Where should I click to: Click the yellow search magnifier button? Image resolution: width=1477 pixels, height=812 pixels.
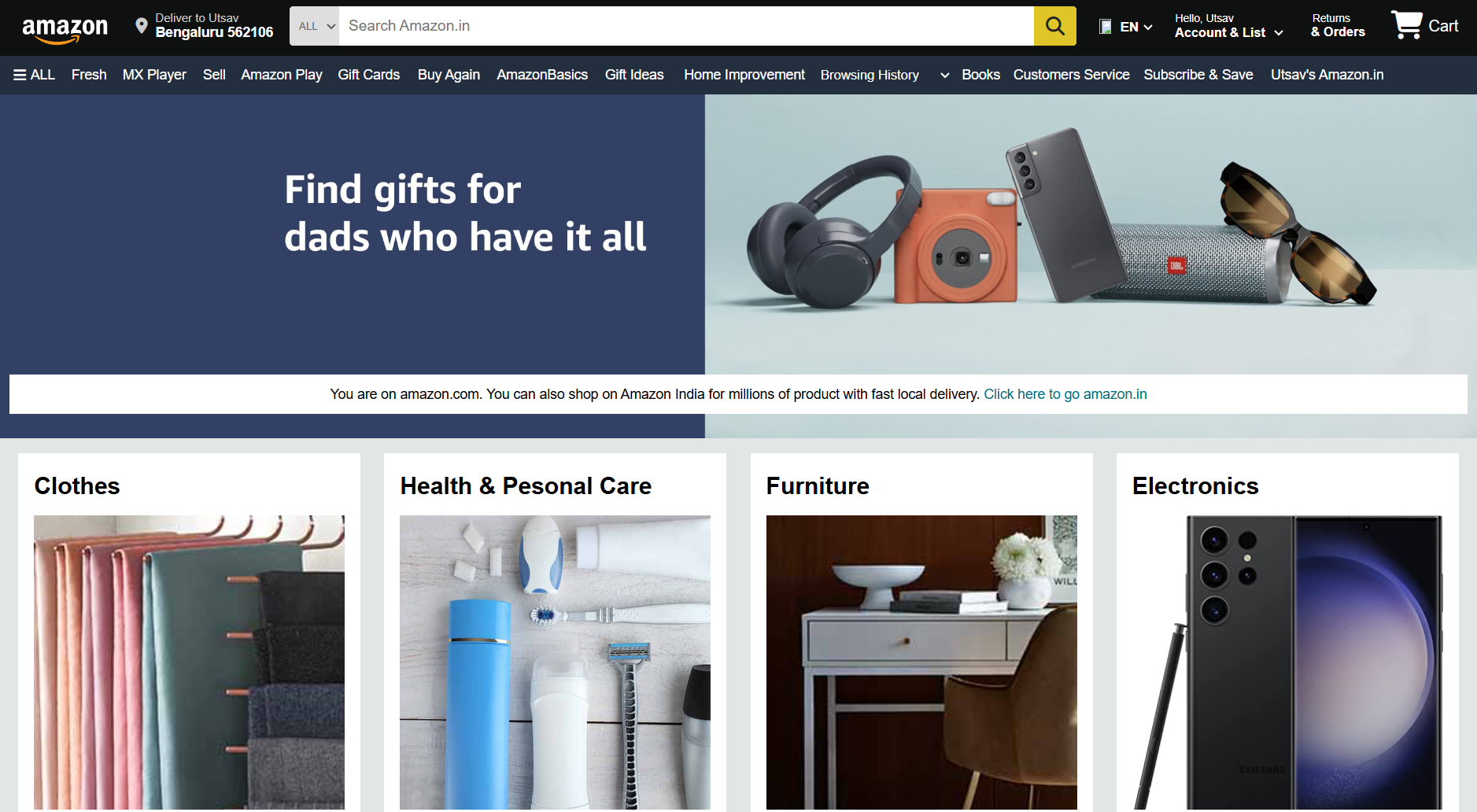point(1054,26)
